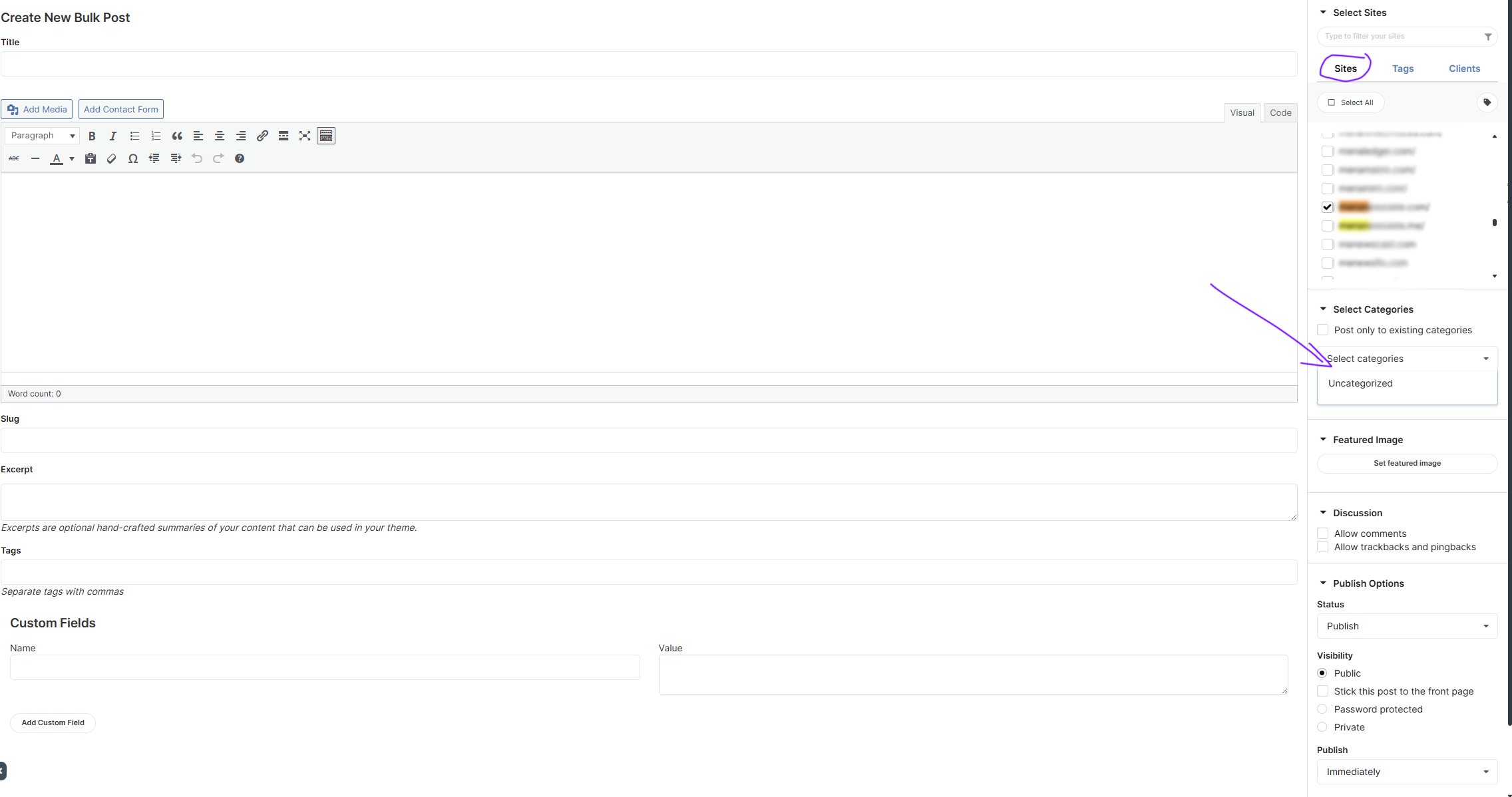Enter distraction-free fullscreen mode

305,136
